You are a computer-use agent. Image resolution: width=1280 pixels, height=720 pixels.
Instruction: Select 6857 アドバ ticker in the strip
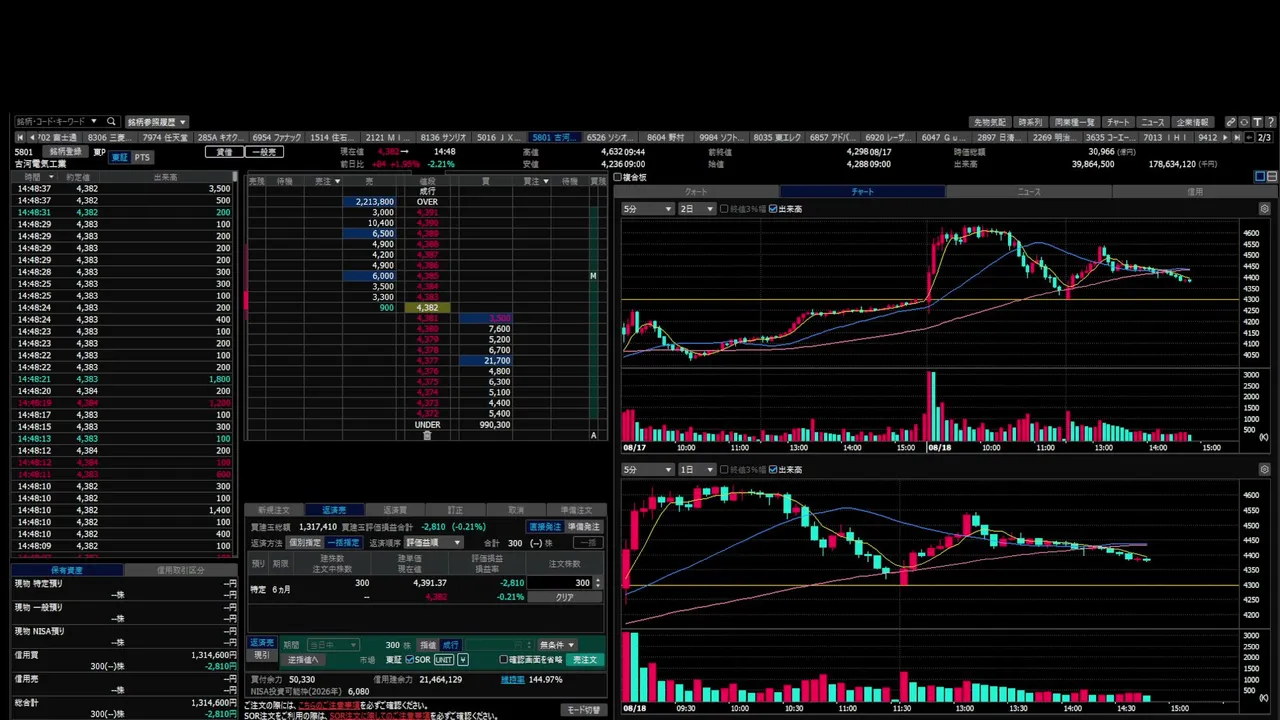[x=833, y=137]
